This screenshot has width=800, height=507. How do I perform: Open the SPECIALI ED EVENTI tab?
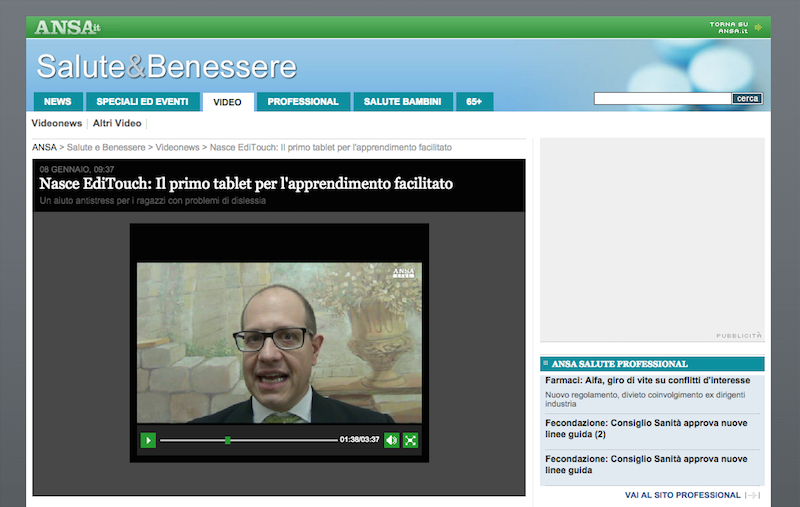click(x=142, y=102)
